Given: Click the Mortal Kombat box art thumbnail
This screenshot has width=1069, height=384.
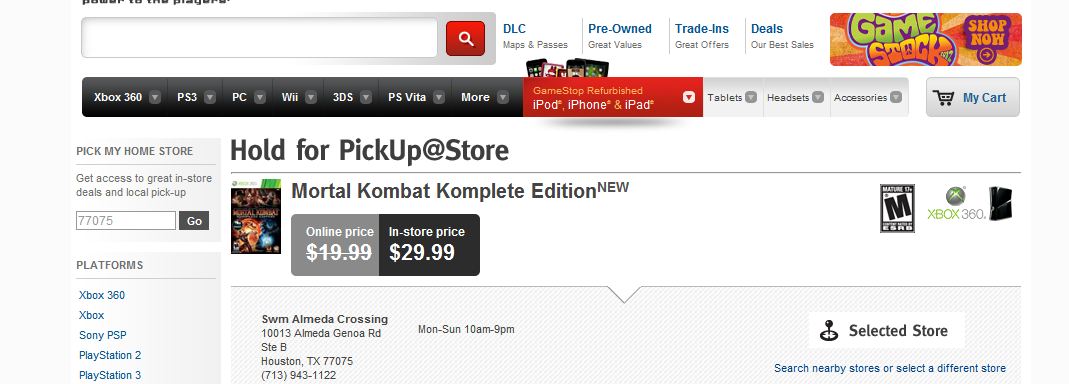Looking at the screenshot, I should pos(256,216).
